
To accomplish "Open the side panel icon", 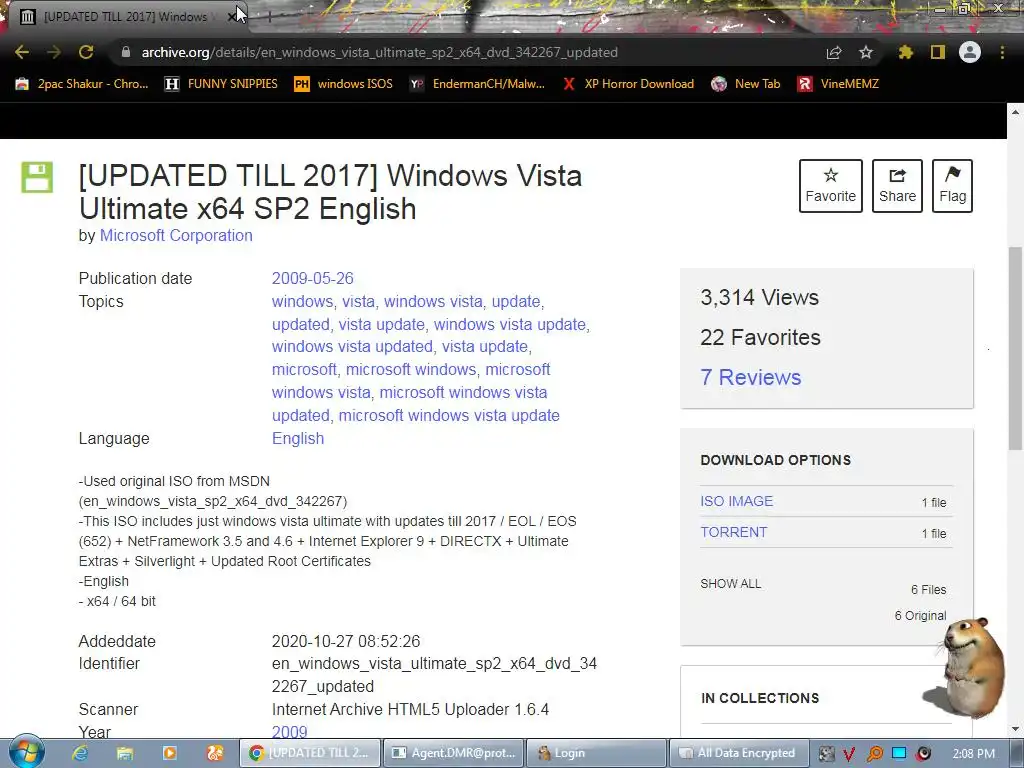I will coord(938,52).
